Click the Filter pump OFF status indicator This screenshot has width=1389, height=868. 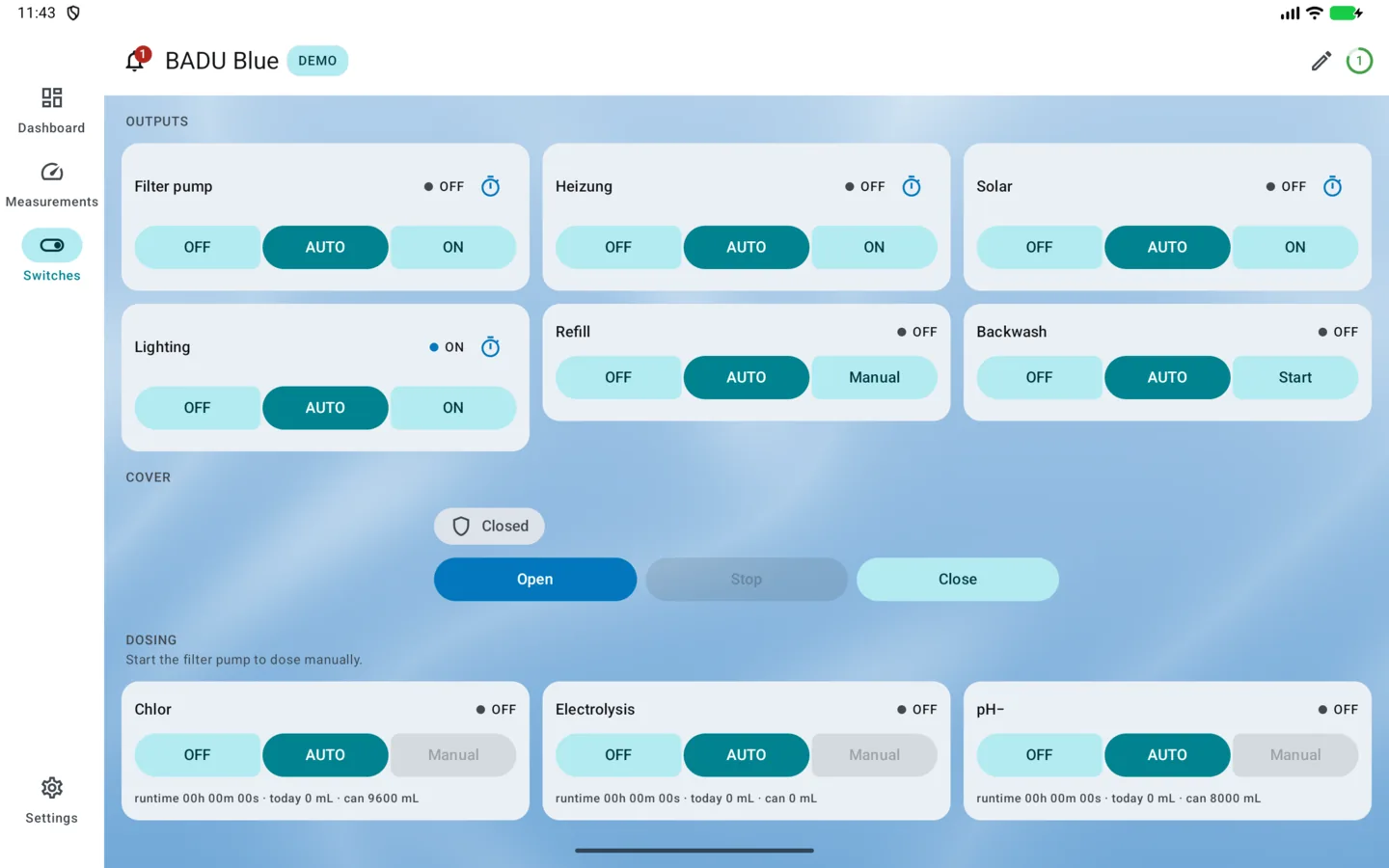click(x=444, y=186)
